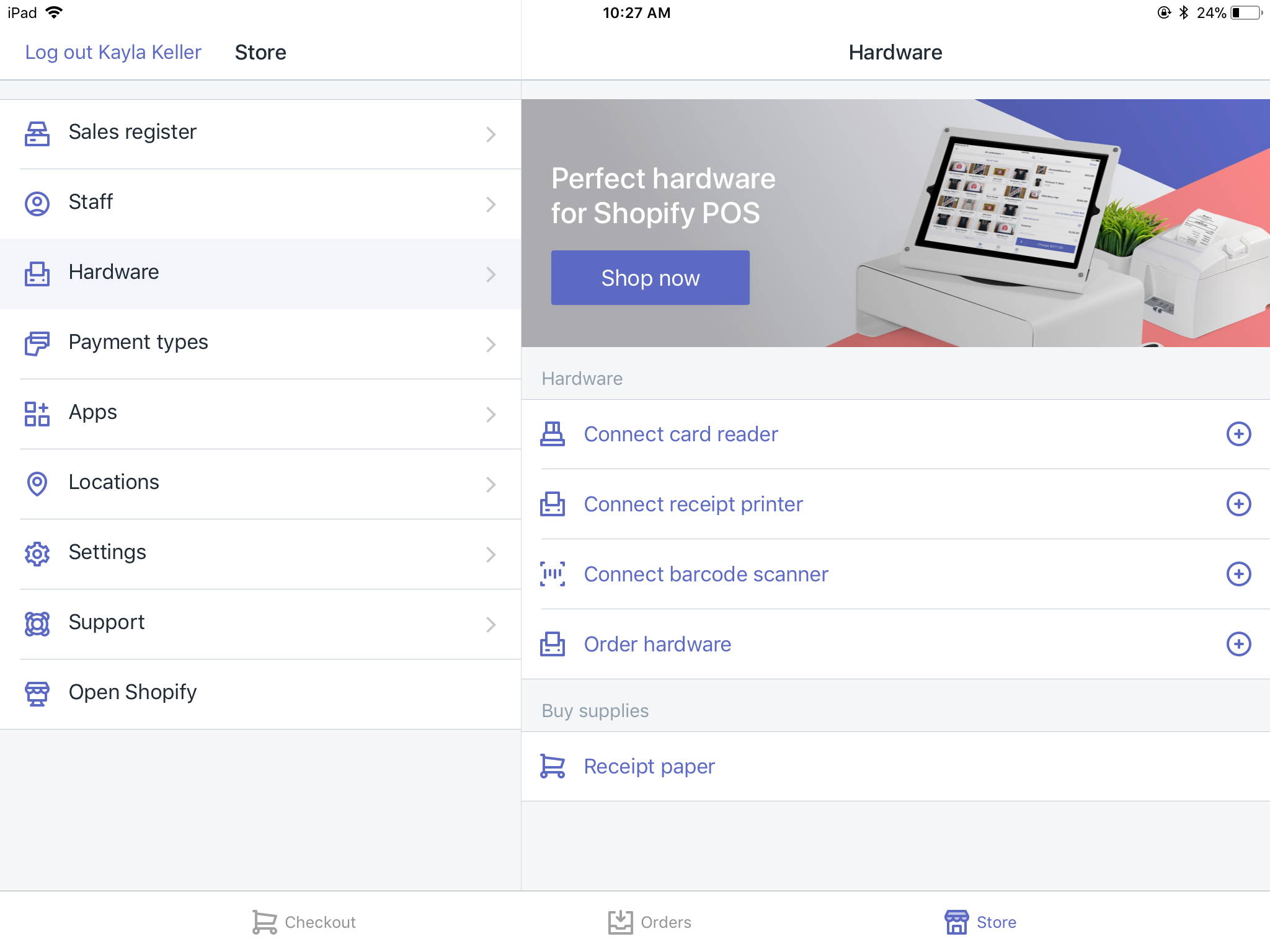
Task: Click the Sales register icon
Action: (x=37, y=133)
